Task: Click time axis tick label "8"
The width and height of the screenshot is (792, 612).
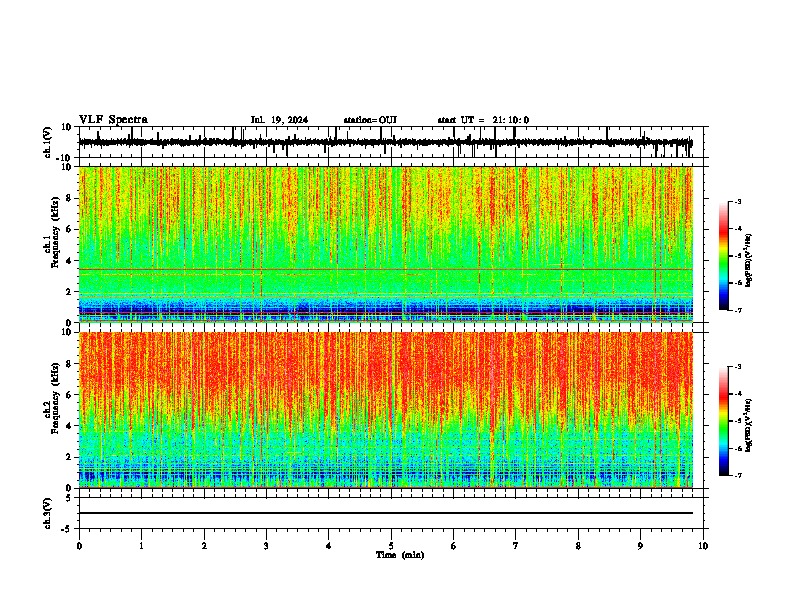Action: pos(578,546)
